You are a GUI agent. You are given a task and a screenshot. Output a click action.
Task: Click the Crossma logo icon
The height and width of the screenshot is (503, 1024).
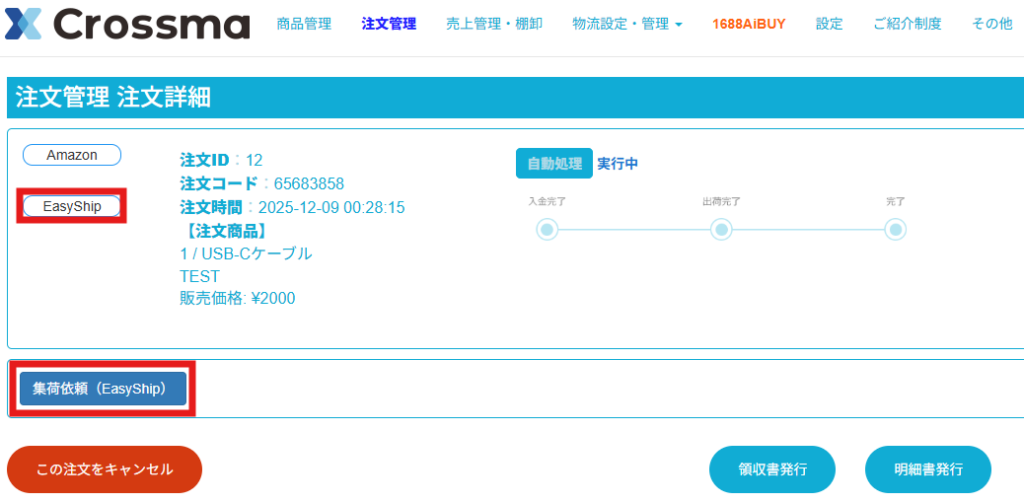[x=22, y=24]
